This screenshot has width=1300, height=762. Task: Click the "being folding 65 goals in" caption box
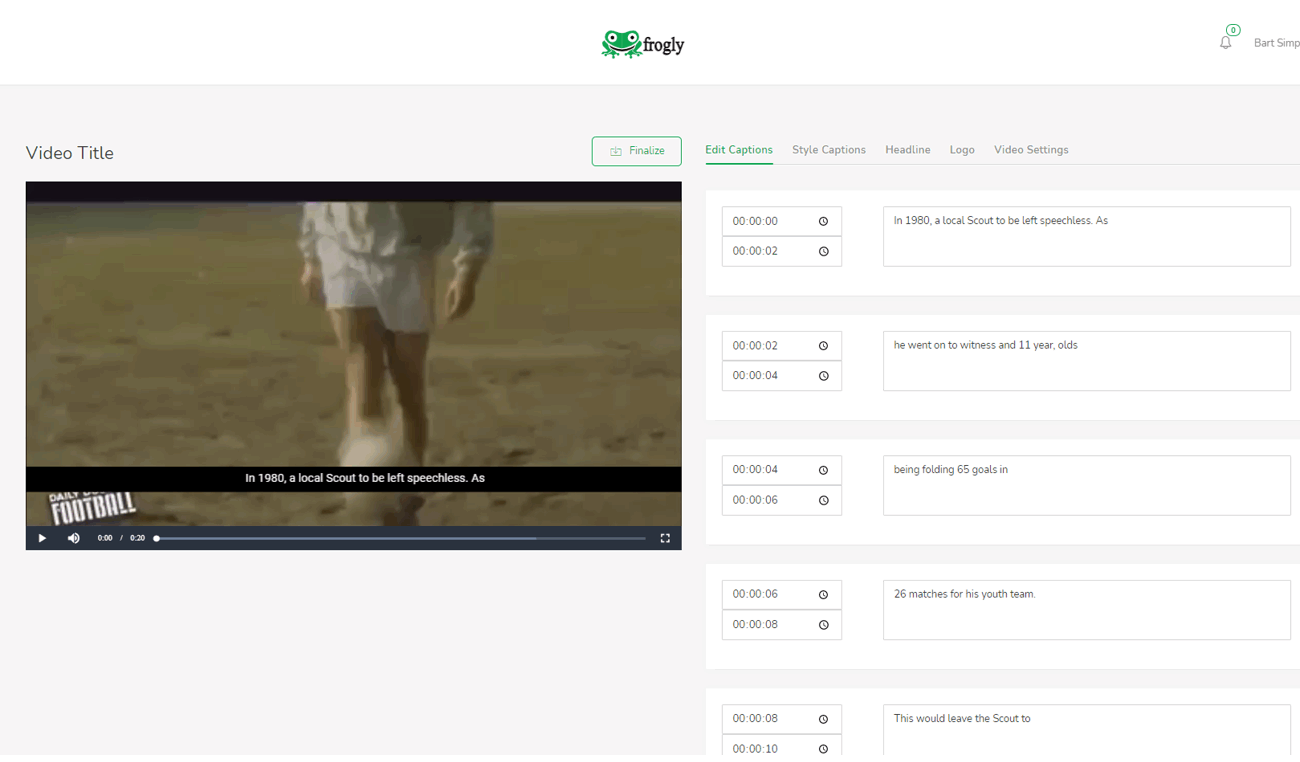click(1086, 485)
